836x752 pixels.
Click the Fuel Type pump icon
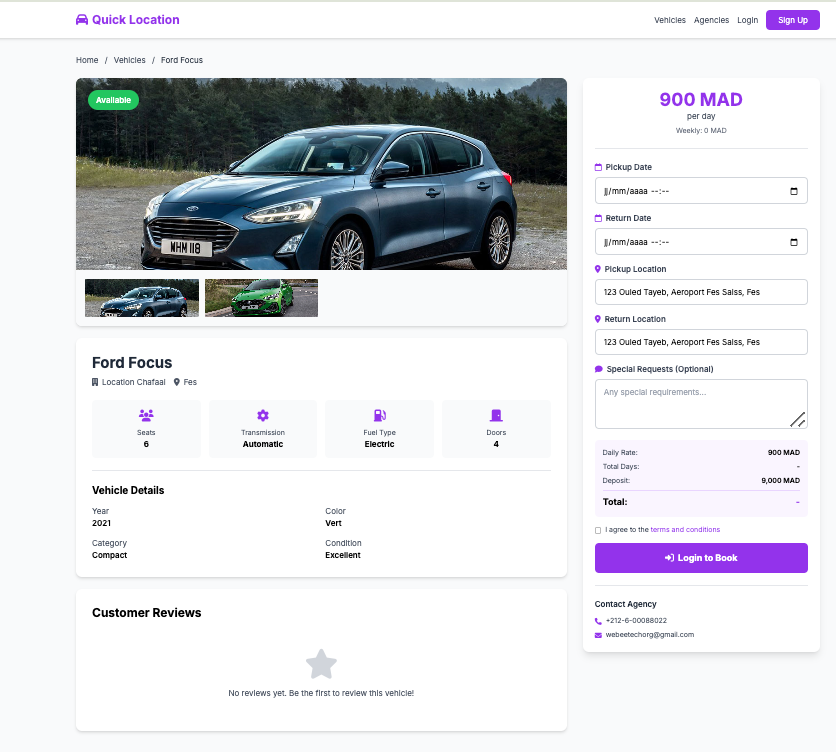pos(380,415)
